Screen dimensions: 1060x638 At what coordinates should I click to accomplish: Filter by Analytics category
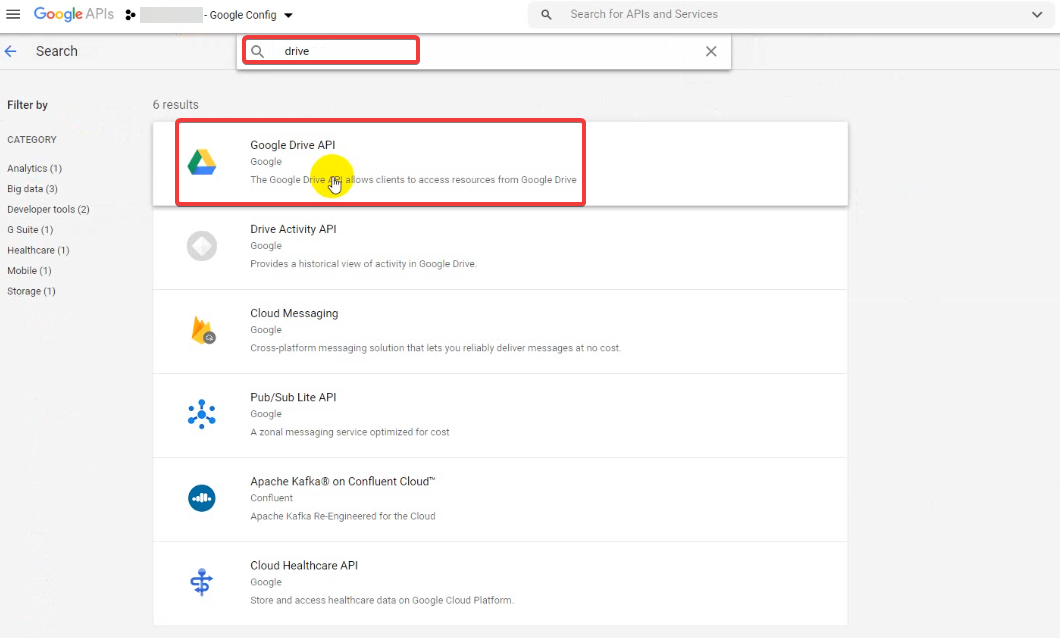[34, 169]
